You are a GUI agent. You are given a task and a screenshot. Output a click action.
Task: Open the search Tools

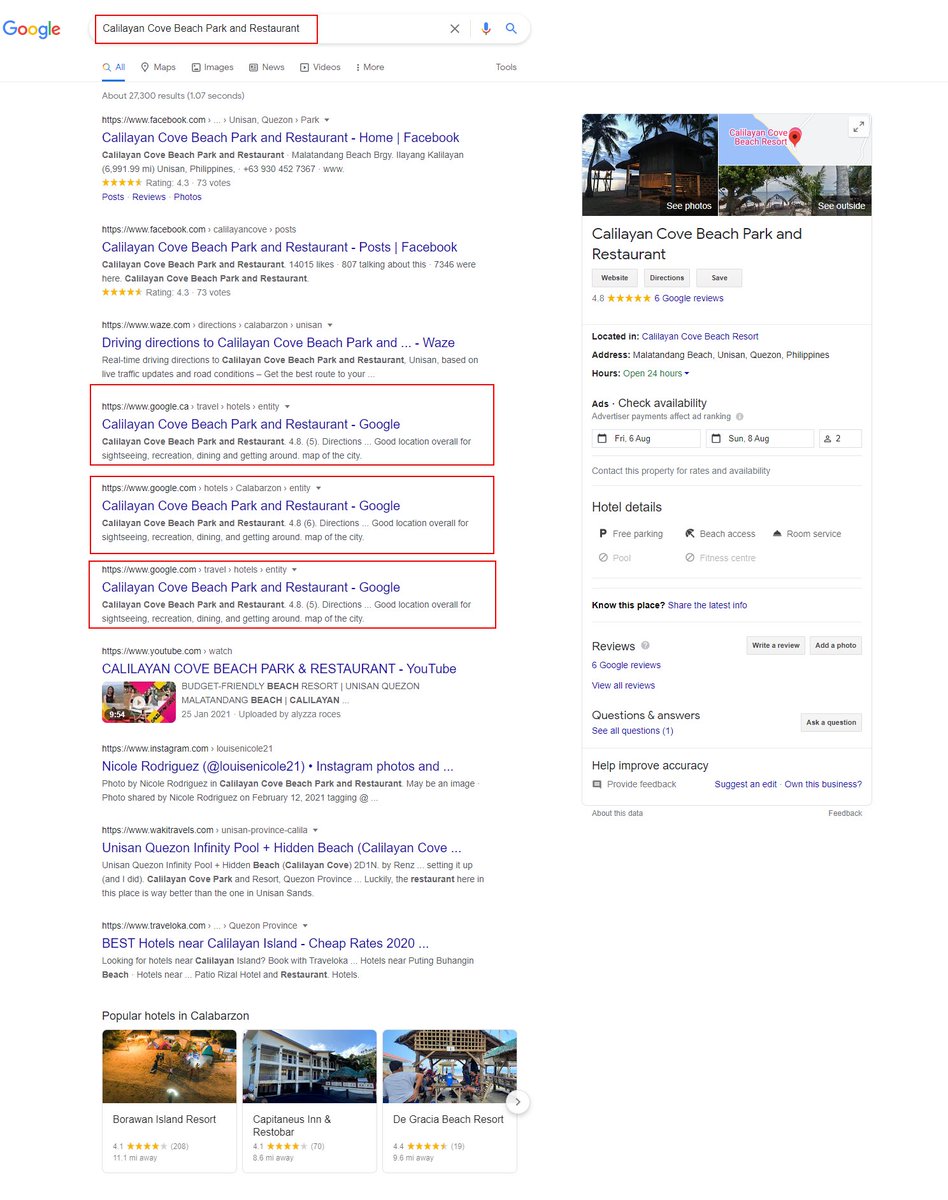click(x=506, y=67)
